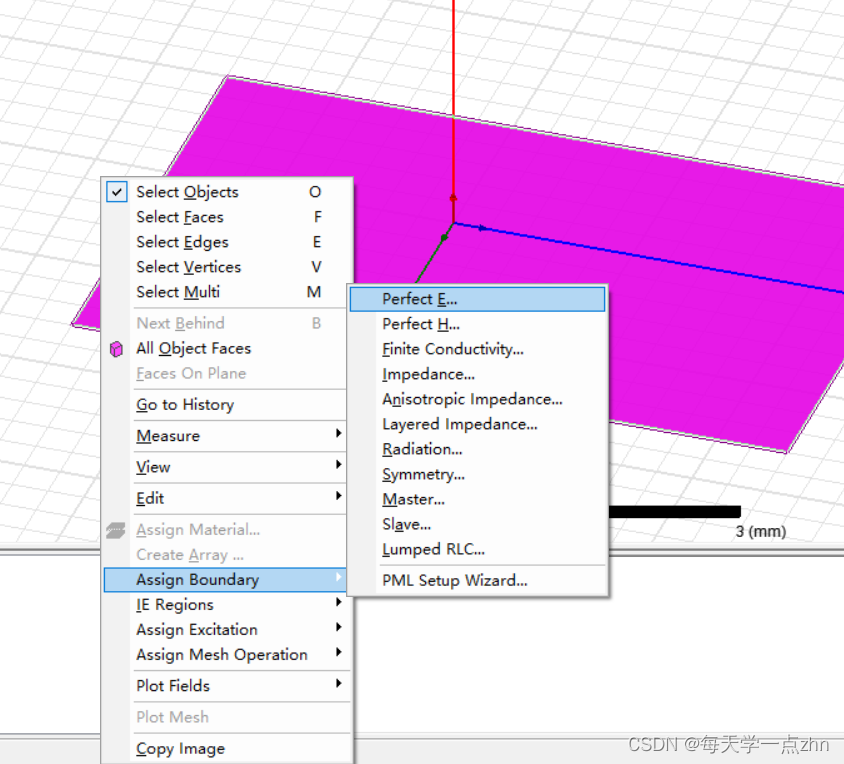The width and height of the screenshot is (844, 764).
Task: Choose Symmetry boundary option
Action: pos(477,474)
